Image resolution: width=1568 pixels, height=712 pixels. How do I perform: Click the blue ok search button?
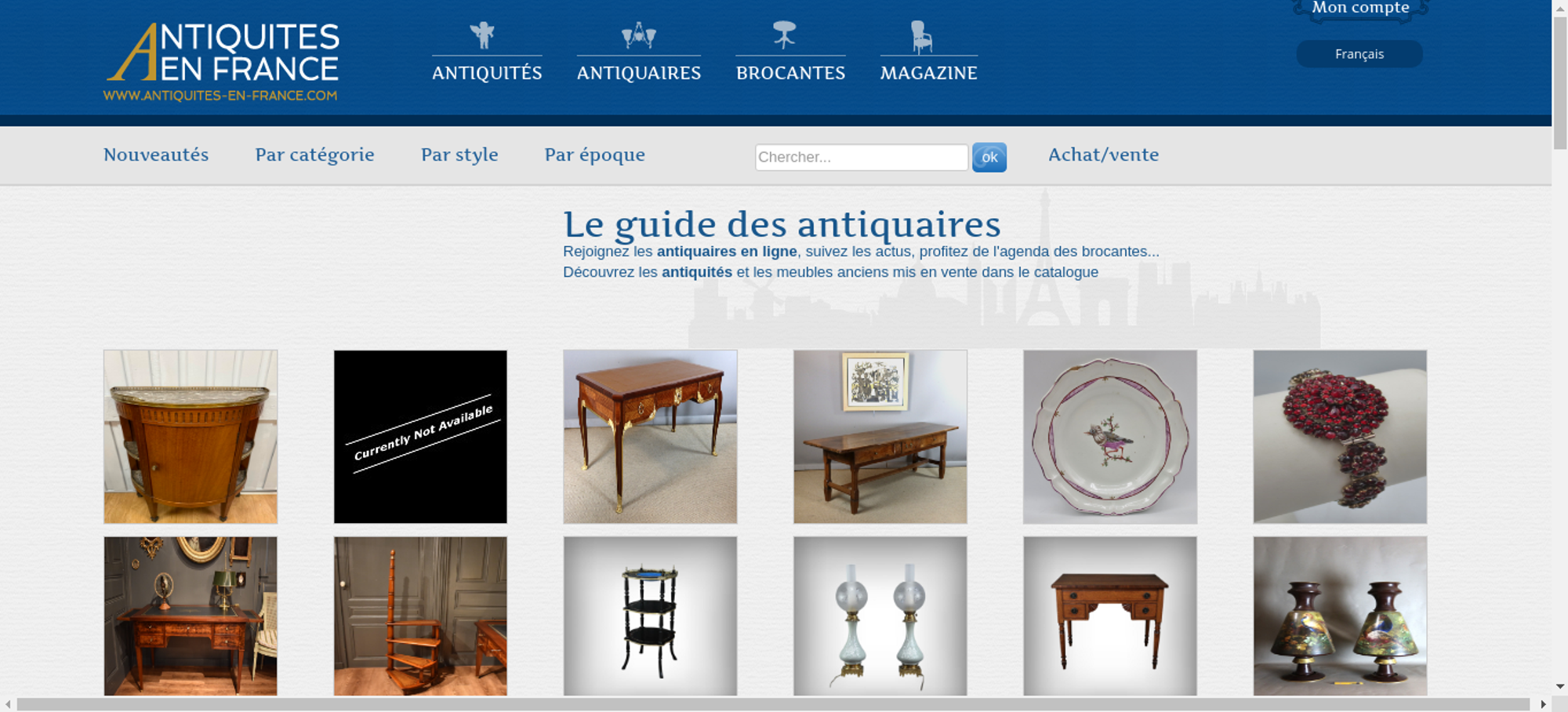pos(989,157)
